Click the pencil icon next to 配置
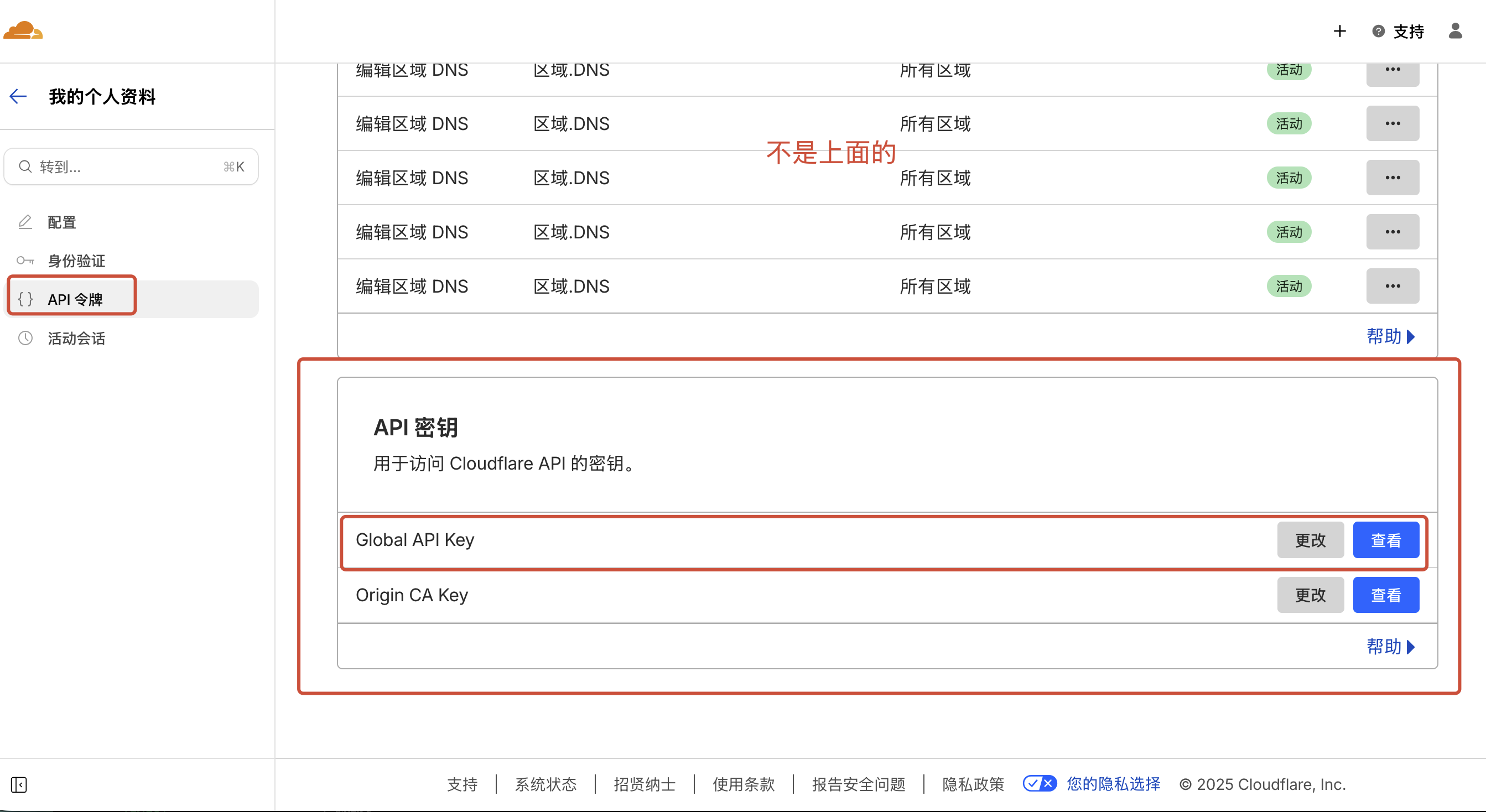The image size is (1486, 812). [25, 222]
